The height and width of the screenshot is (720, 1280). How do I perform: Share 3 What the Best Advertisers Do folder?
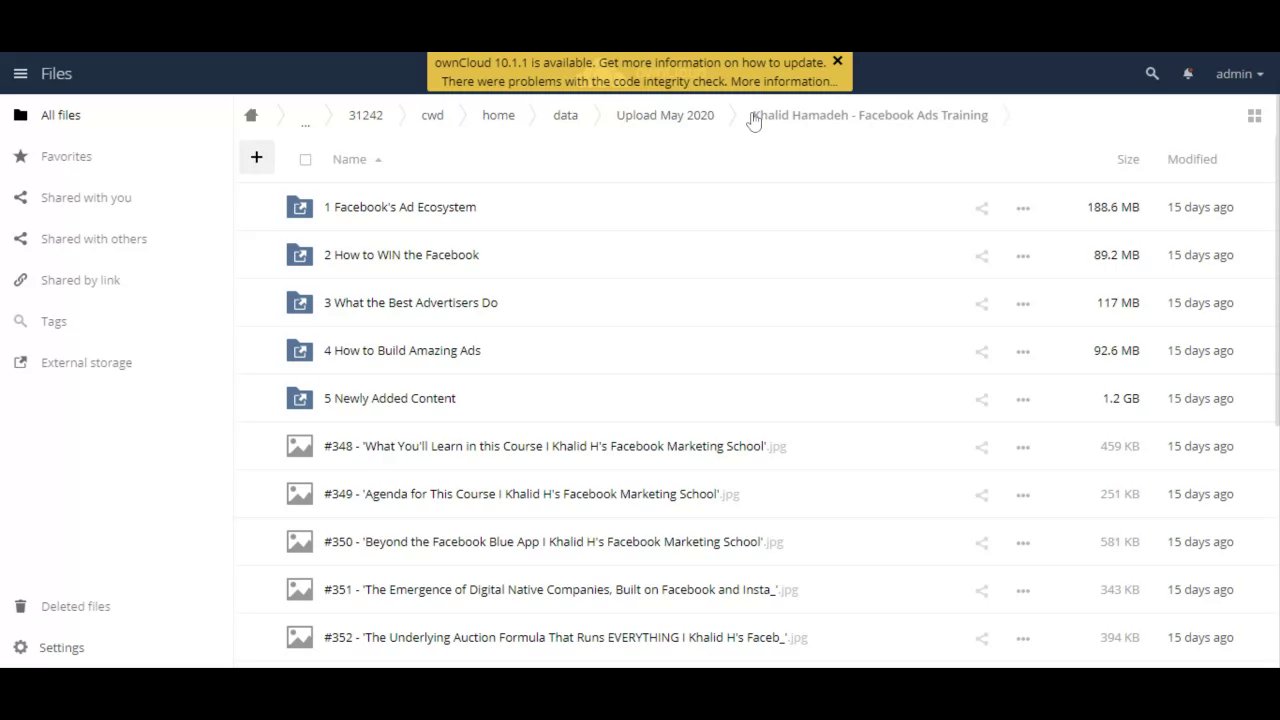[x=982, y=304]
